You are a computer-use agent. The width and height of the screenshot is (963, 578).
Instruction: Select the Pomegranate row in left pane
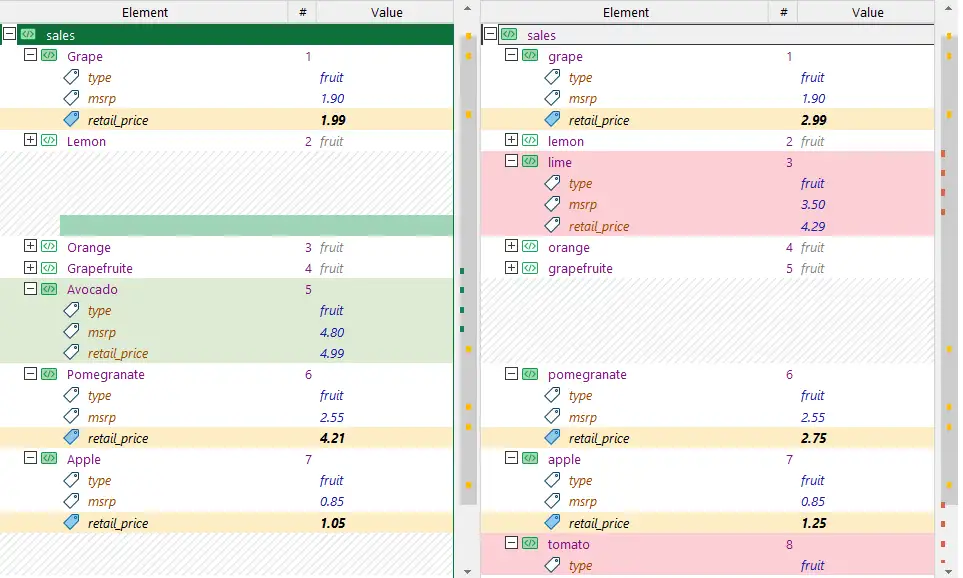pyautogui.click(x=227, y=374)
